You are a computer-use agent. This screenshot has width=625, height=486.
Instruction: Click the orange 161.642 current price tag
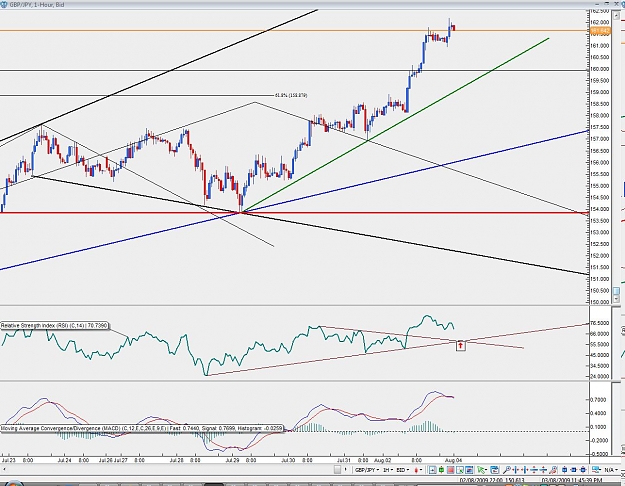599,31
